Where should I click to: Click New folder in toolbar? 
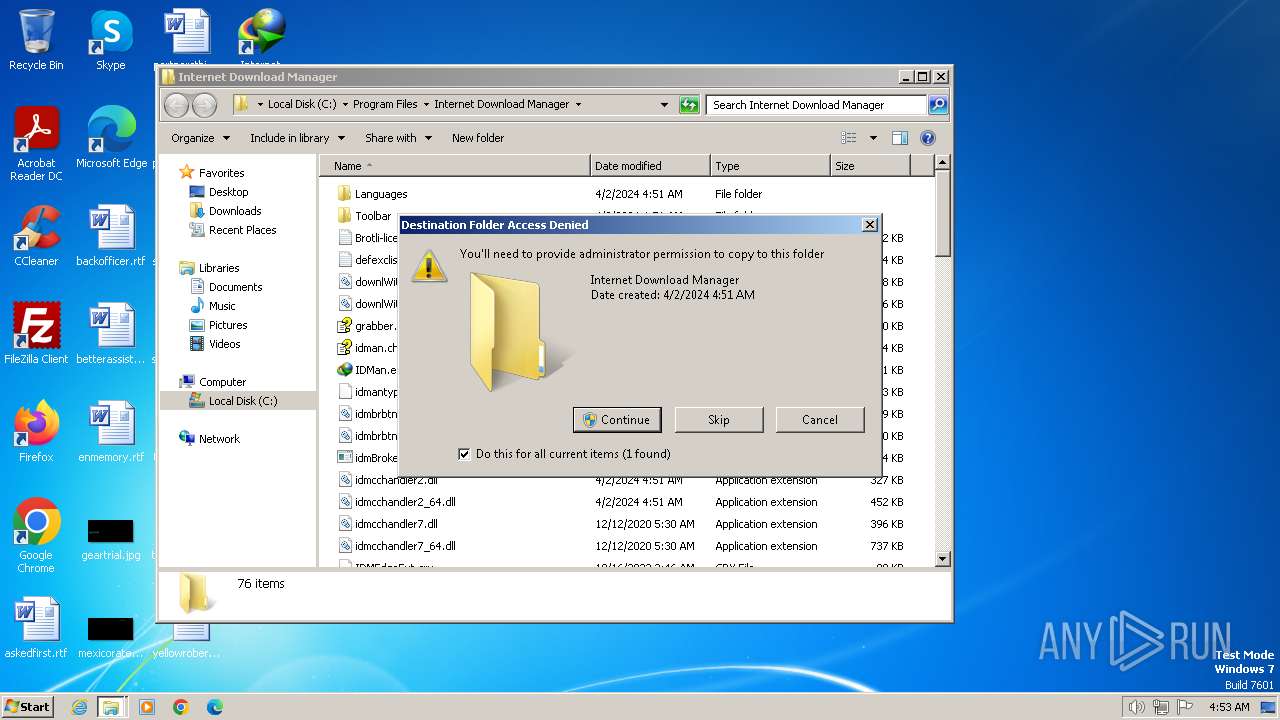(478, 138)
